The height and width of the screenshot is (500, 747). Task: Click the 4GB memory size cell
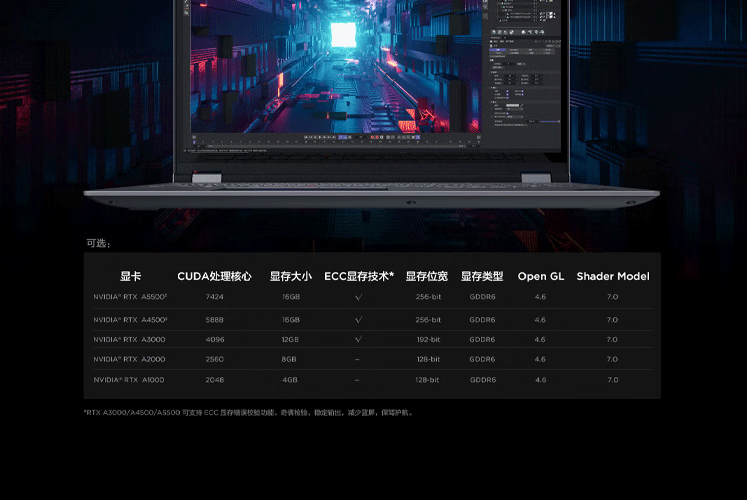click(x=290, y=380)
